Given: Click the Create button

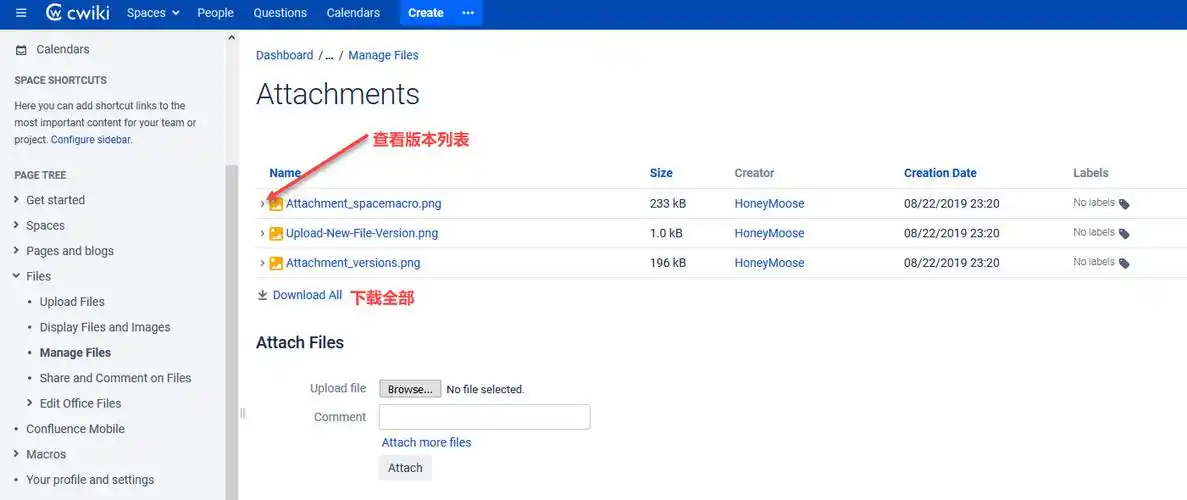Looking at the screenshot, I should pos(425,13).
